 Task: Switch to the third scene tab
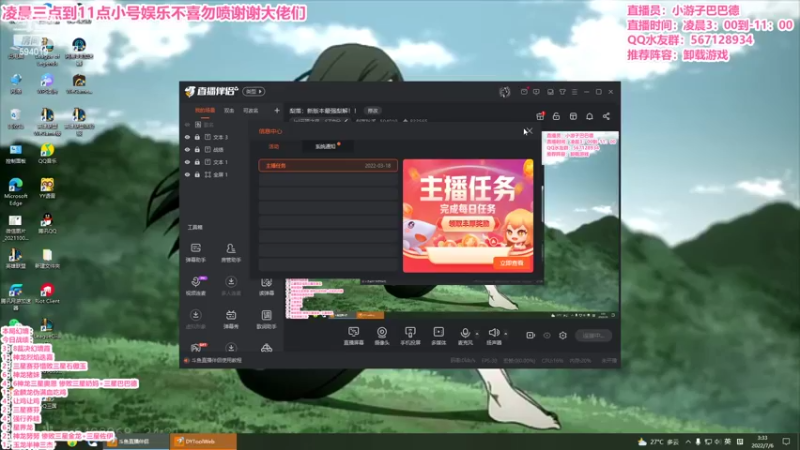tap(251, 110)
